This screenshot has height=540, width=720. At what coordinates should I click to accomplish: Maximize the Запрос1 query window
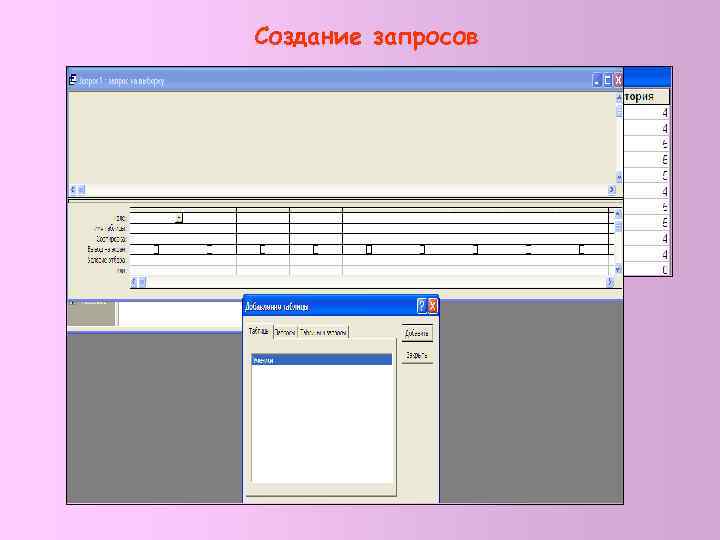point(607,81)
